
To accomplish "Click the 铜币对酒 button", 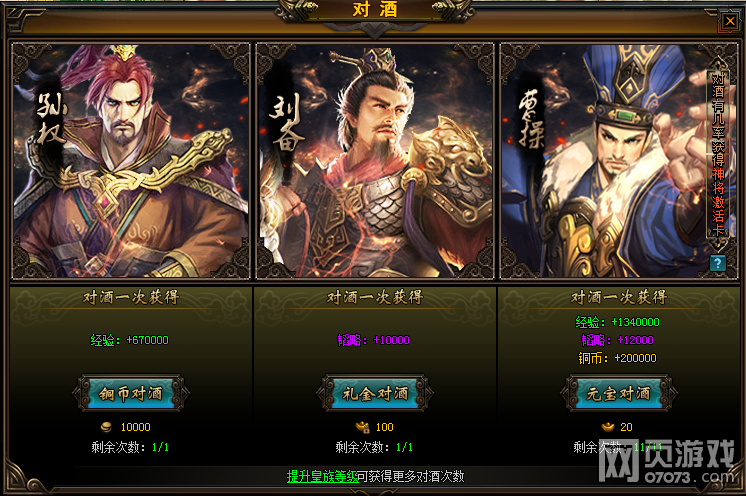I will 131,393.
